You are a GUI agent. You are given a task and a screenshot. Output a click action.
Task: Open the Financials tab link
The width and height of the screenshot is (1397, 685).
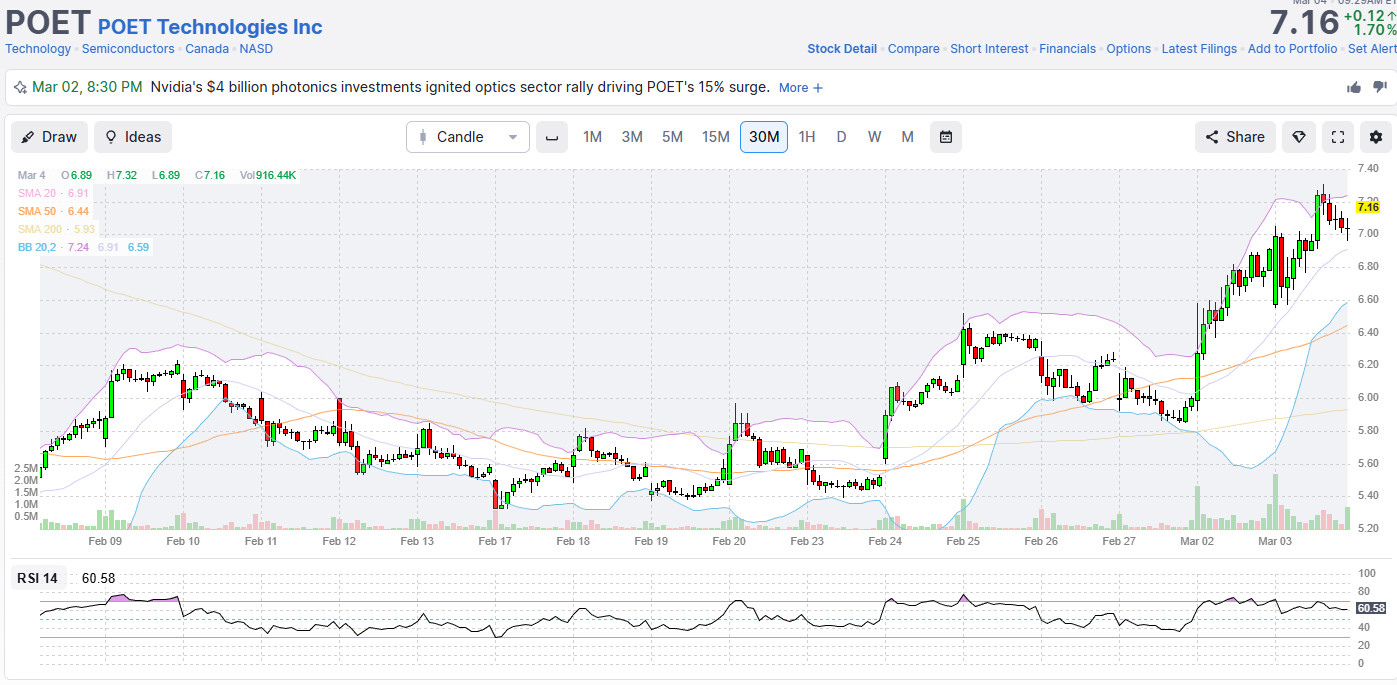pyautogui.click(x=1067, y=49)
